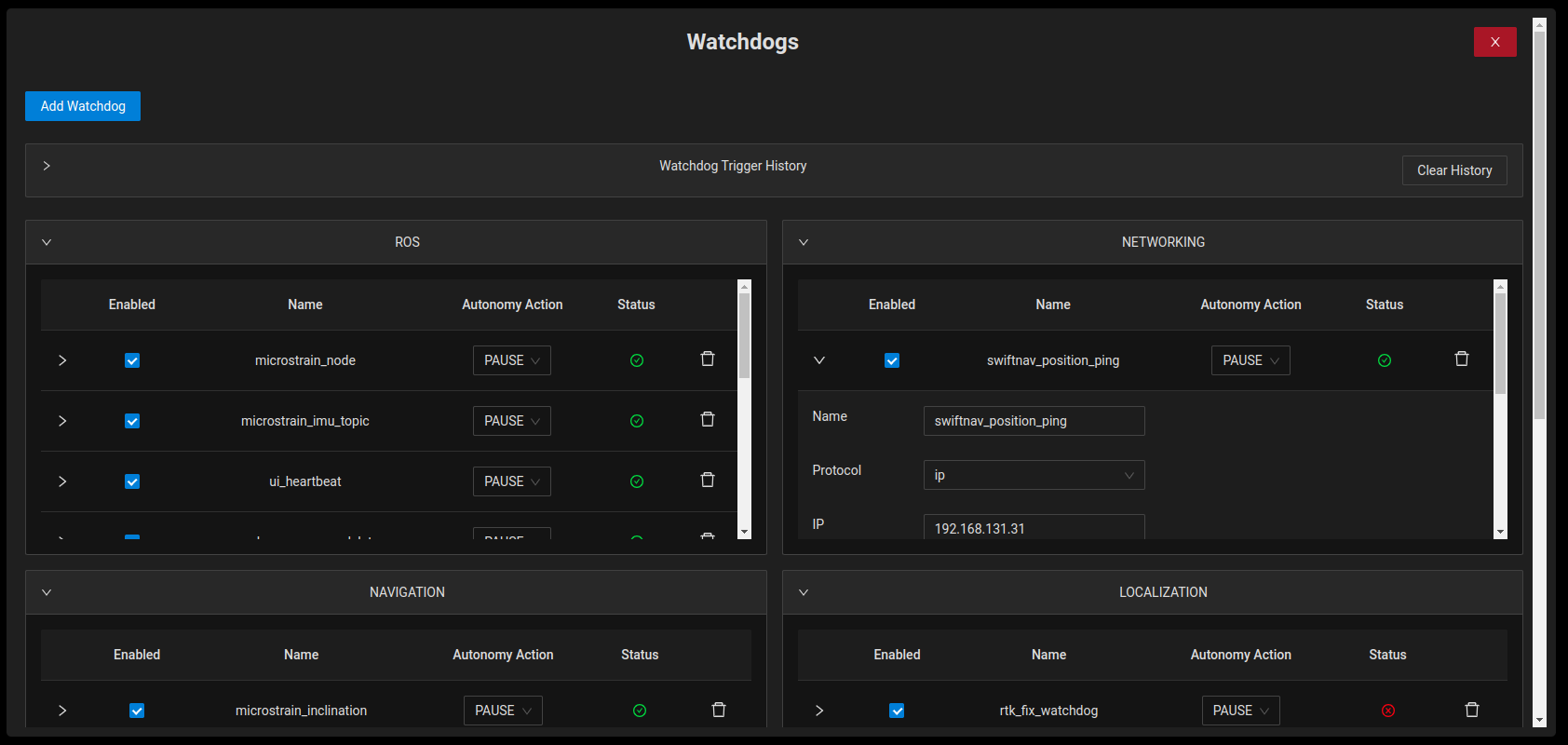Screen dimensions: 1568x745
Task: Collapse the ROS section header
Action: pos(47,242)
